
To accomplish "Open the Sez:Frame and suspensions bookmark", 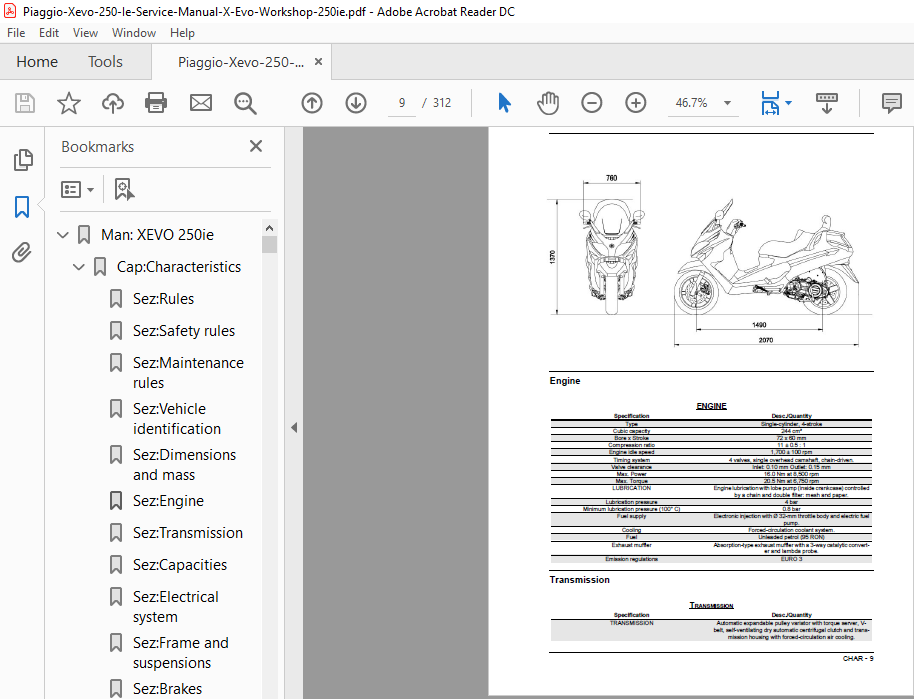I will pyautogui.click(x=180, y=653).
